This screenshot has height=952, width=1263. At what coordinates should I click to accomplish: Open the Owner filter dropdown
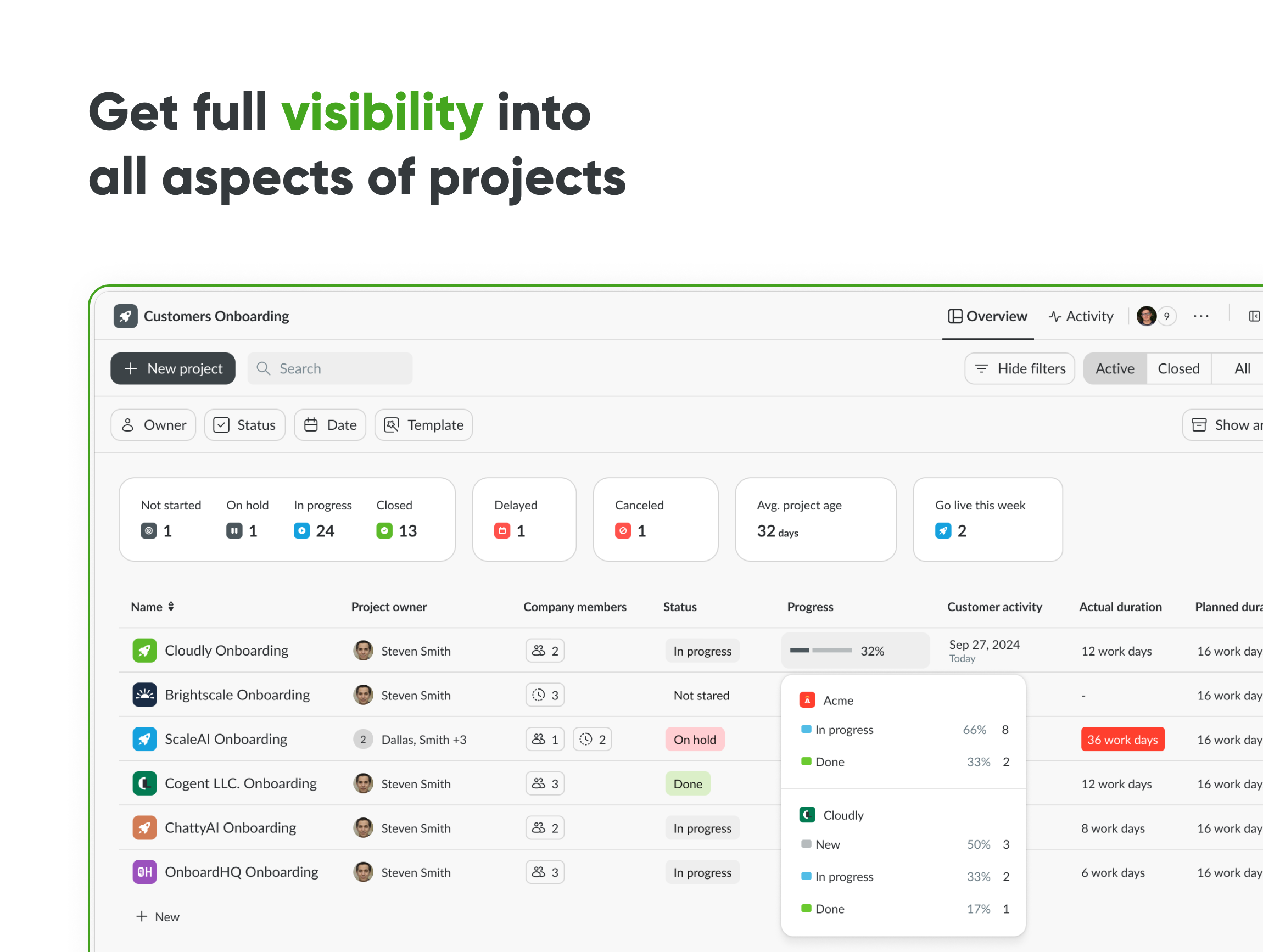click(154, 425)
